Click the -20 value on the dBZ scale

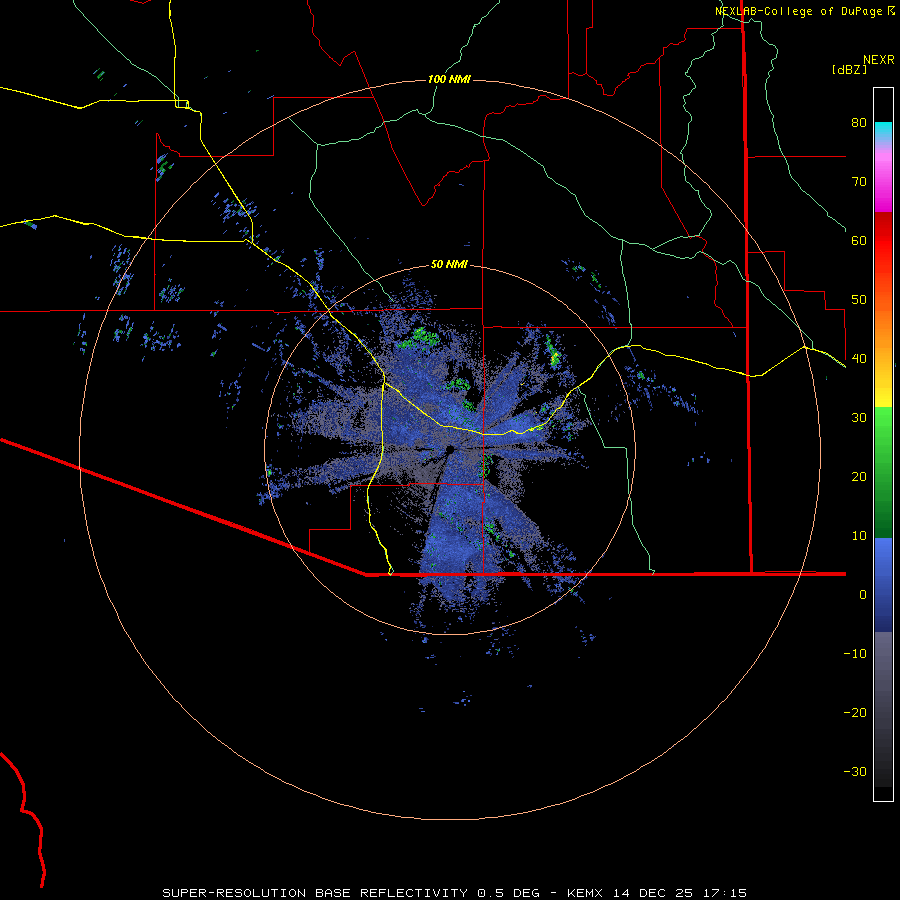[x=855, y=712]
